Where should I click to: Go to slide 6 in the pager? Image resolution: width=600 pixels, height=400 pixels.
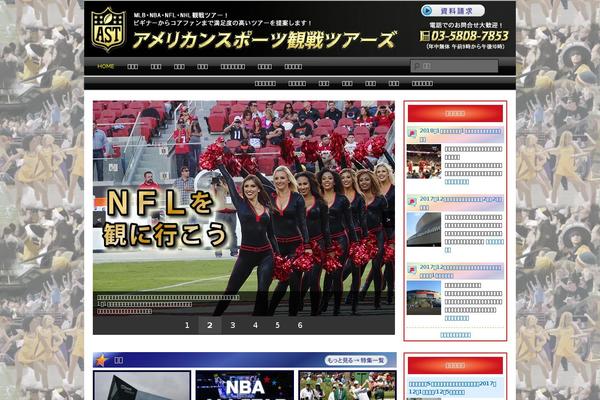pos(300,325)
